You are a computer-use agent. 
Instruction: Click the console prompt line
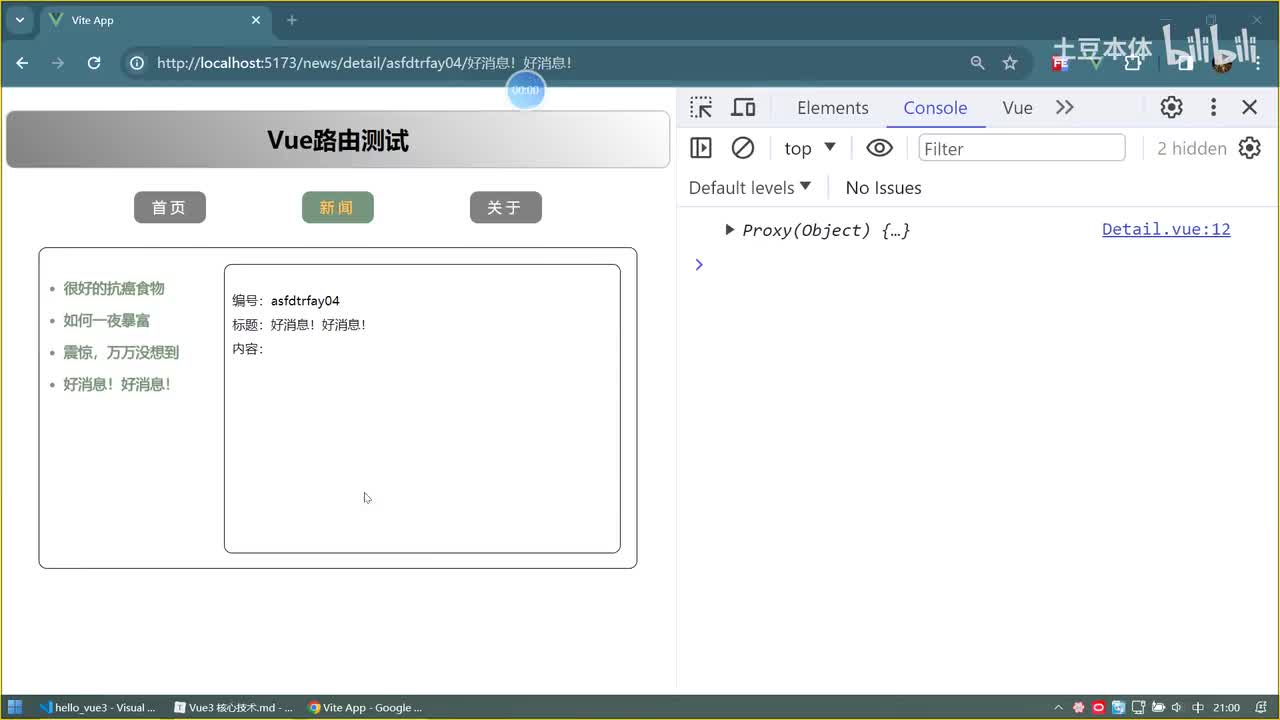(x=980, y=265)
